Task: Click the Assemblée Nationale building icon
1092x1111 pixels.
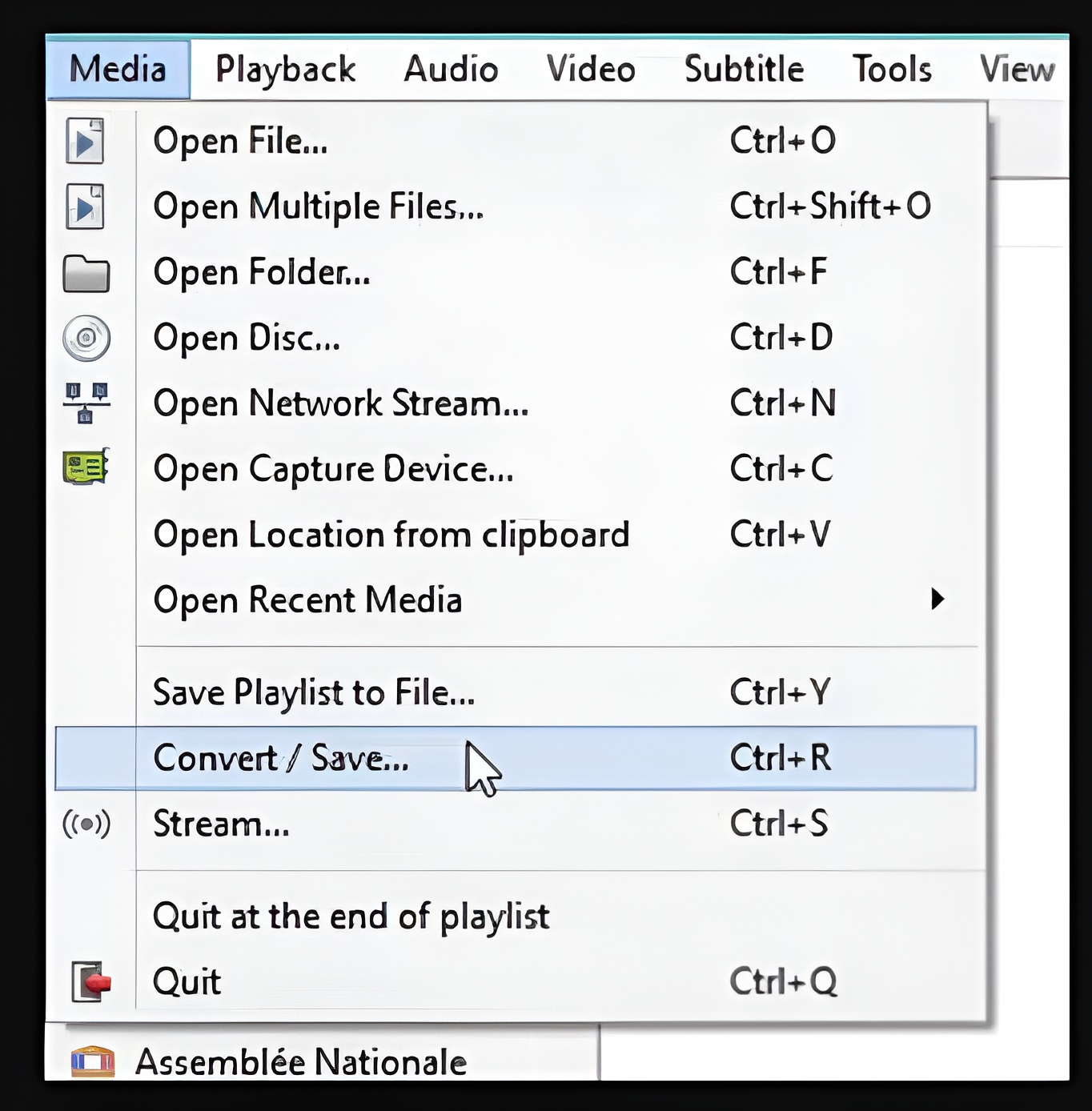Action: [x=94, y=1061]
